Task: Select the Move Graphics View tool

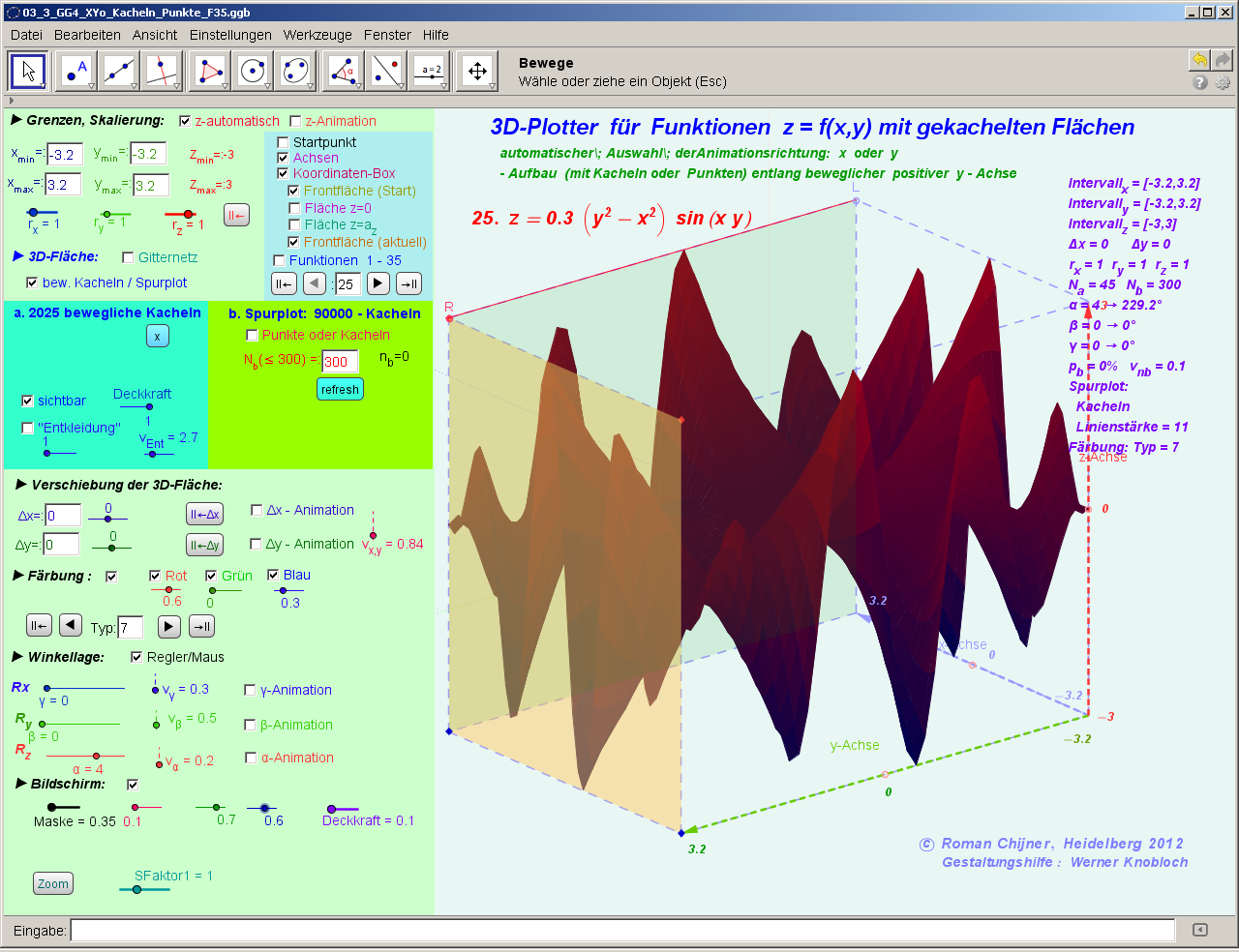Action: click(477, 71)
